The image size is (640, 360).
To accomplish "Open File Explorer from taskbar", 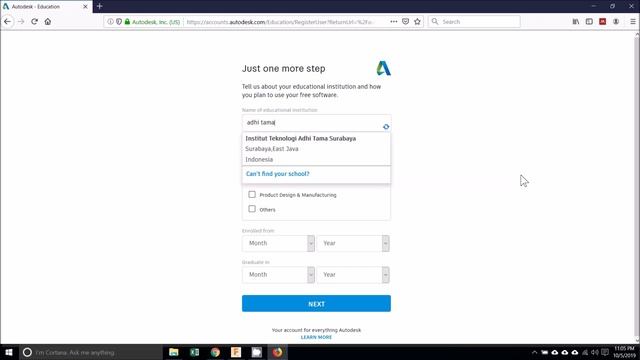I will click(174, 352).
